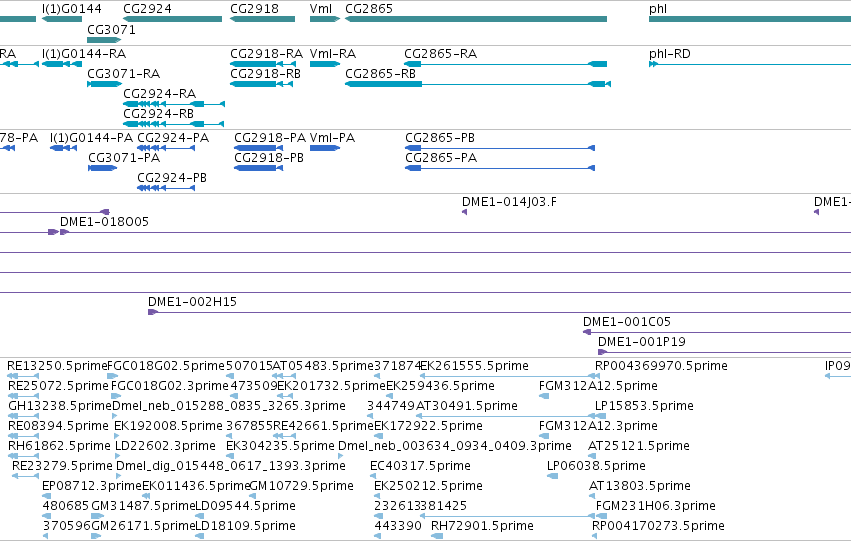Select EST EK304235.5prime label
Viewport: 851px width, 541px height.
coord(281,446)
